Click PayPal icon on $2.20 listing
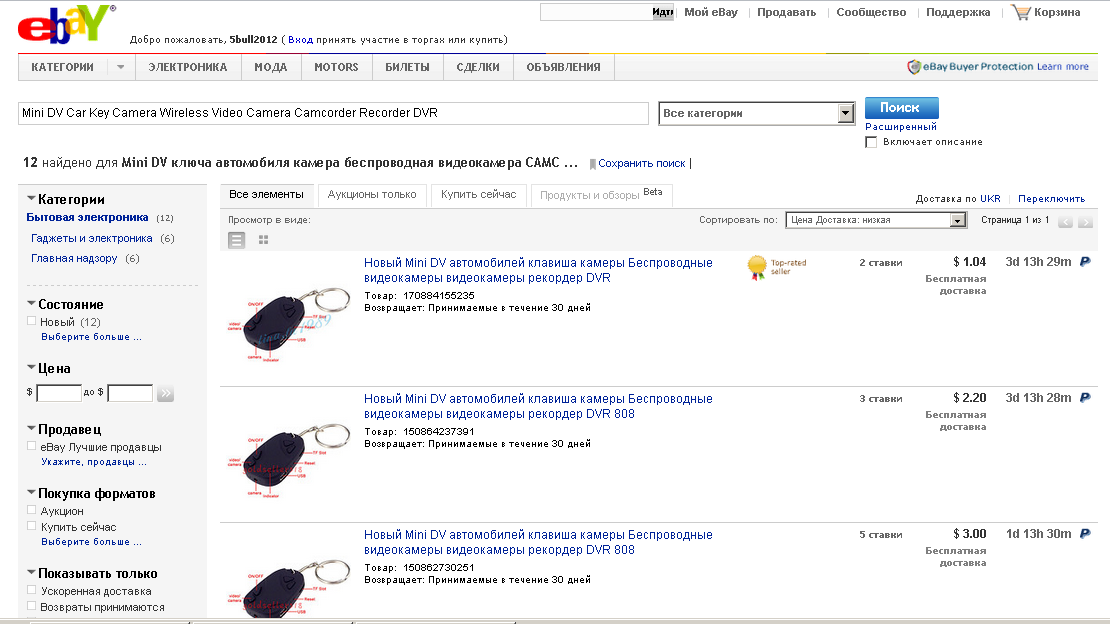The image size is (1110, 624). tap(1085, 398)
